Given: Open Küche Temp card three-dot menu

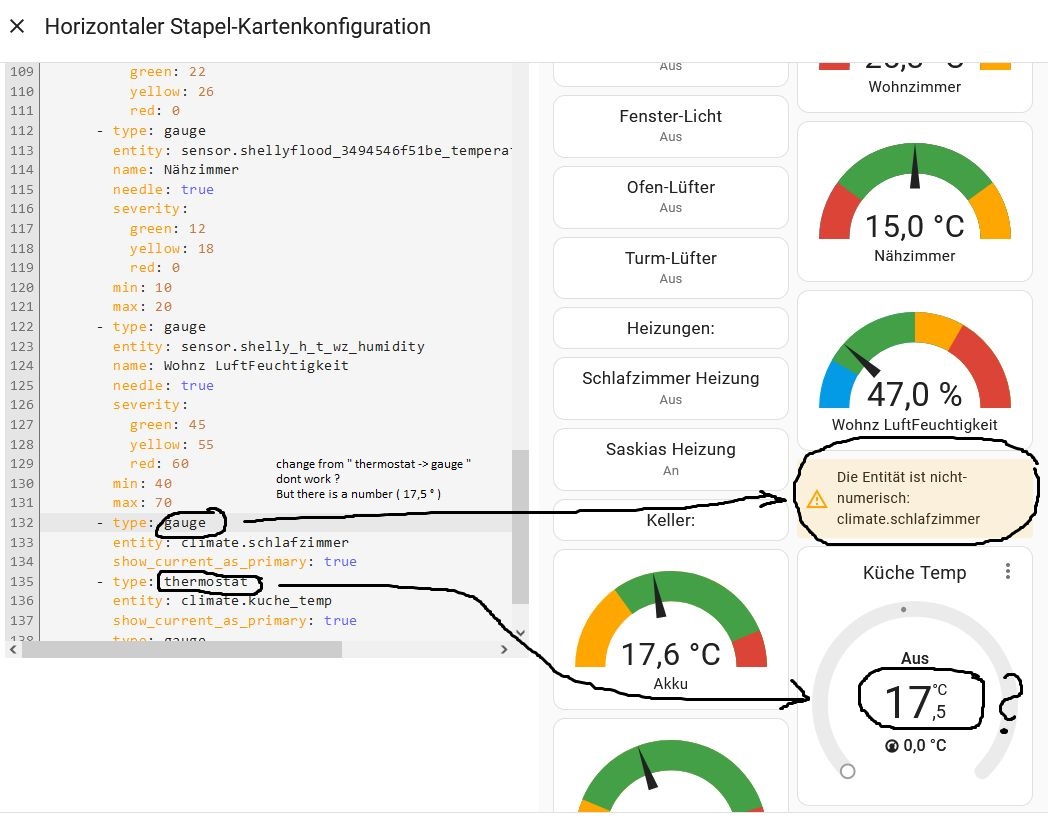Looking at the screenshot, I should click(x=1007, y=571).
